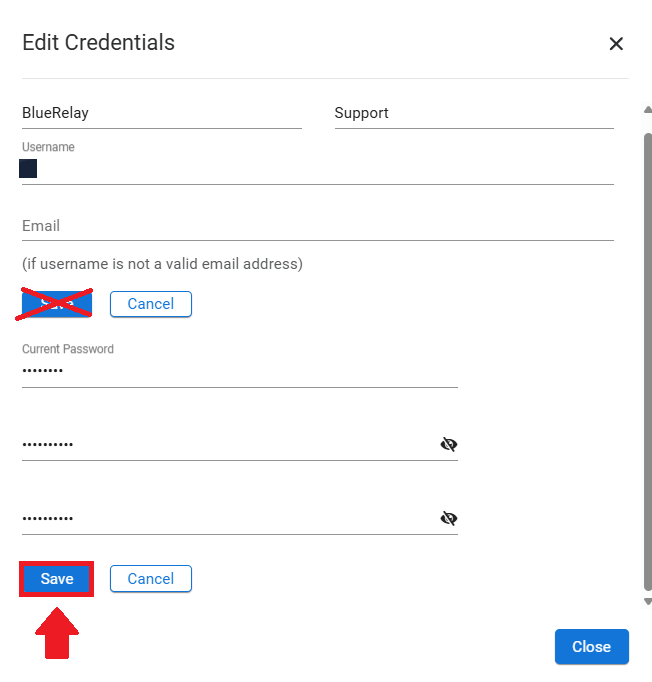Click Cancel next to the crossed-out Save

point(151,304)
